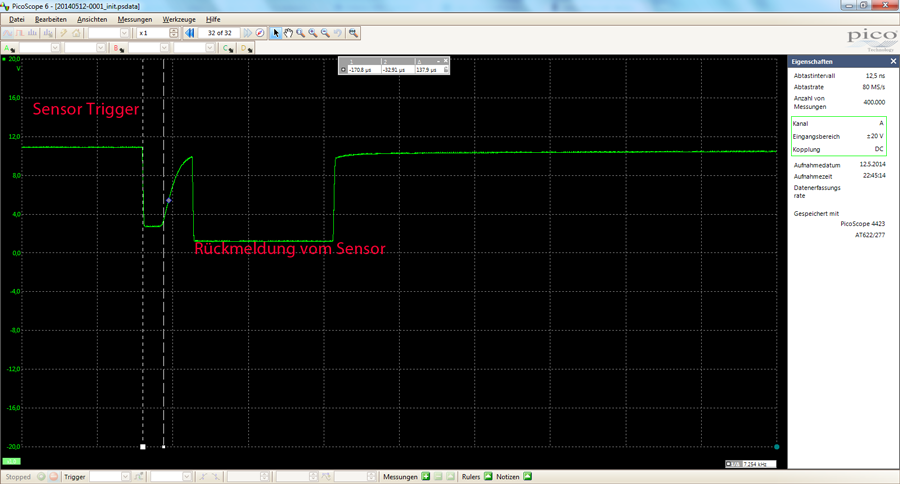The height and width of the screenshot is (484, 900).
Task: Open Channel B coupling dropdown
Action: [210, 48]
